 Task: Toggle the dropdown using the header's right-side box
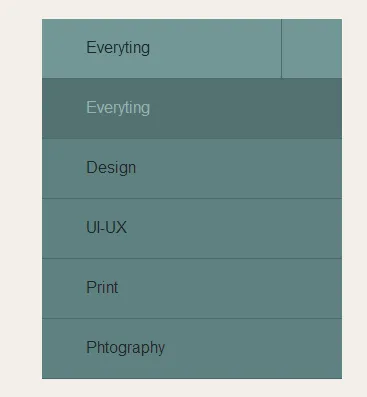(x=312, y=49)
